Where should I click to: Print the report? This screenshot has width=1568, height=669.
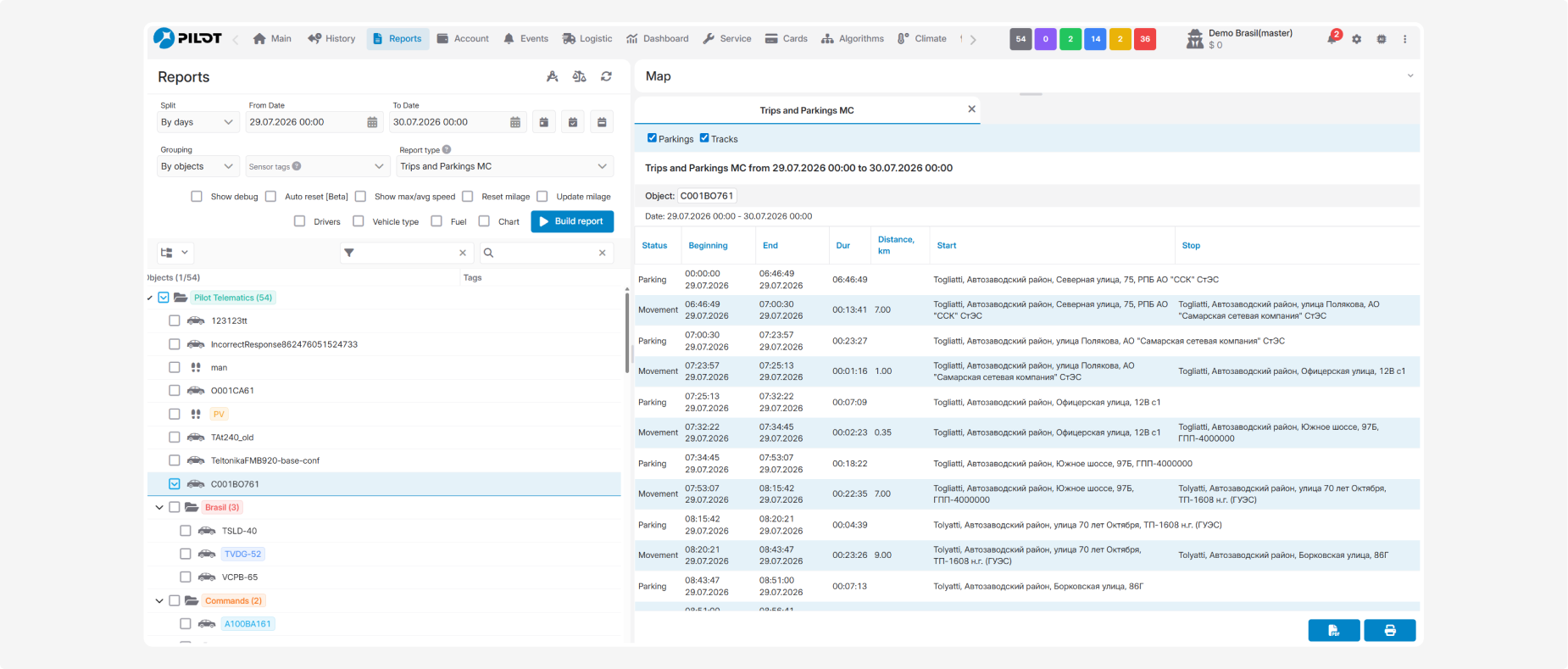click(x=1390, y=630)
